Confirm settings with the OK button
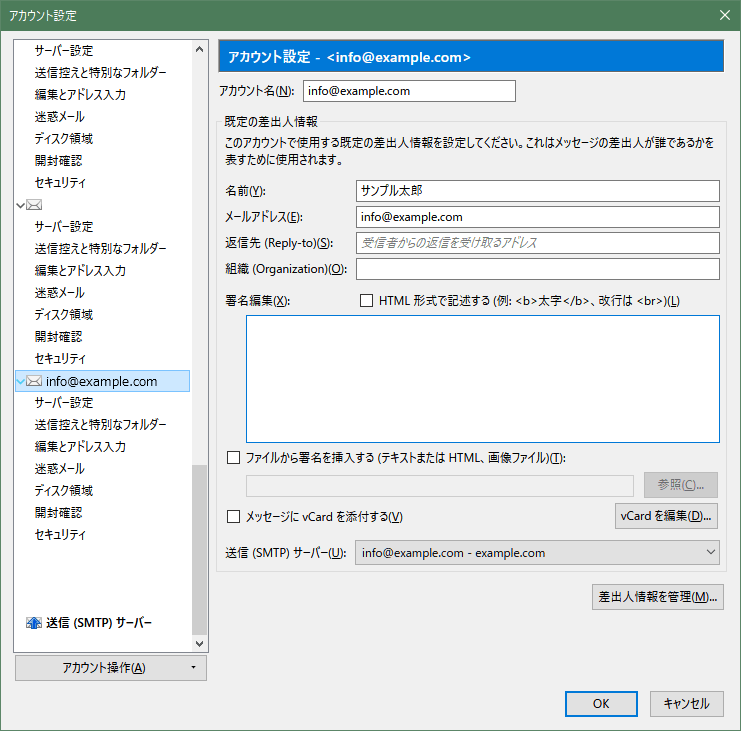 click(x=600, y=703)
